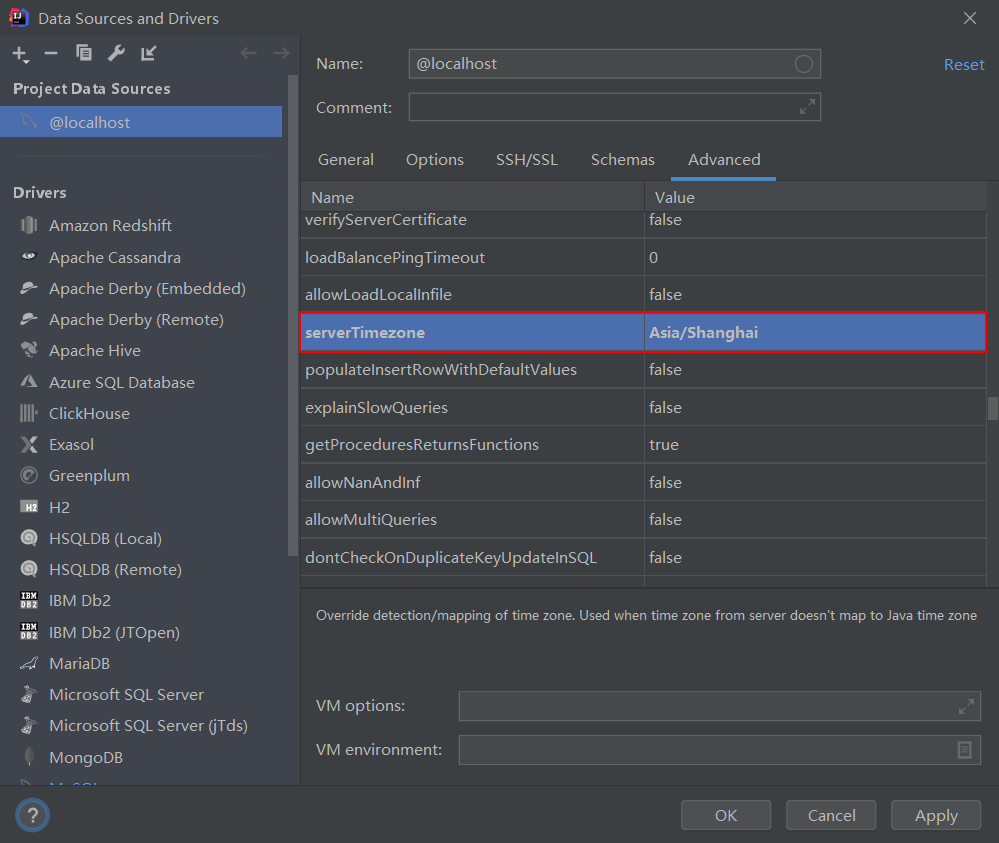Click the Azure SQL Database icon
This screenshot has height=843, width=999.
click(29, 381)
